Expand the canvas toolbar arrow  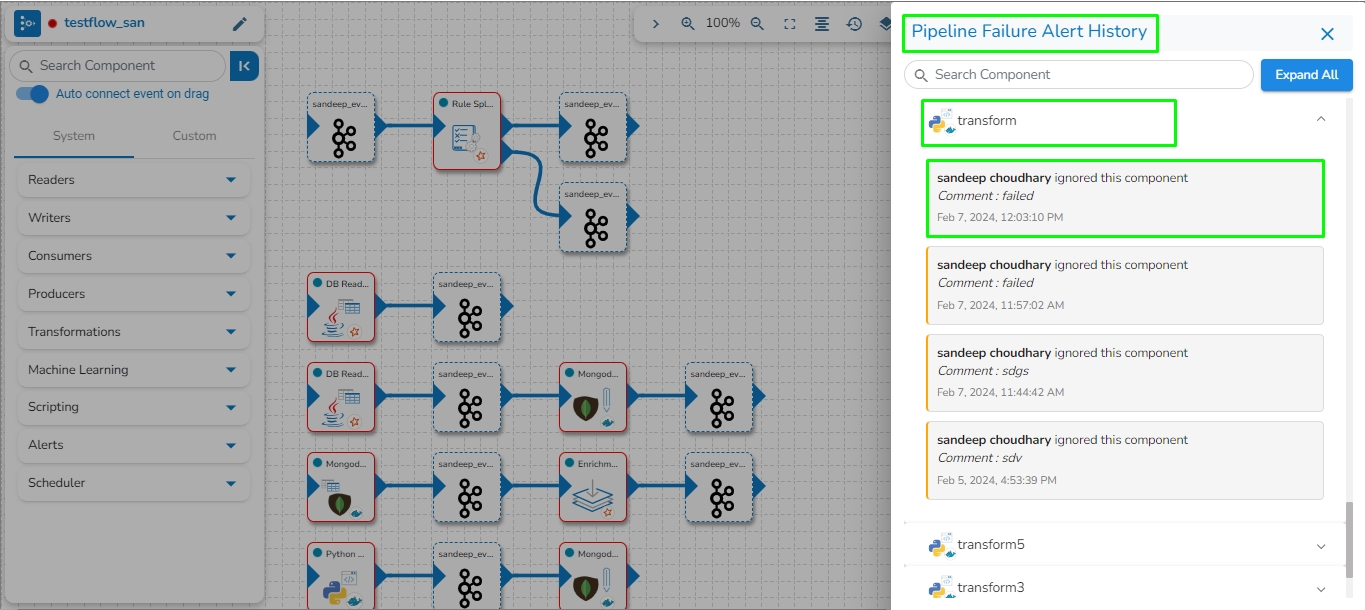656,24
